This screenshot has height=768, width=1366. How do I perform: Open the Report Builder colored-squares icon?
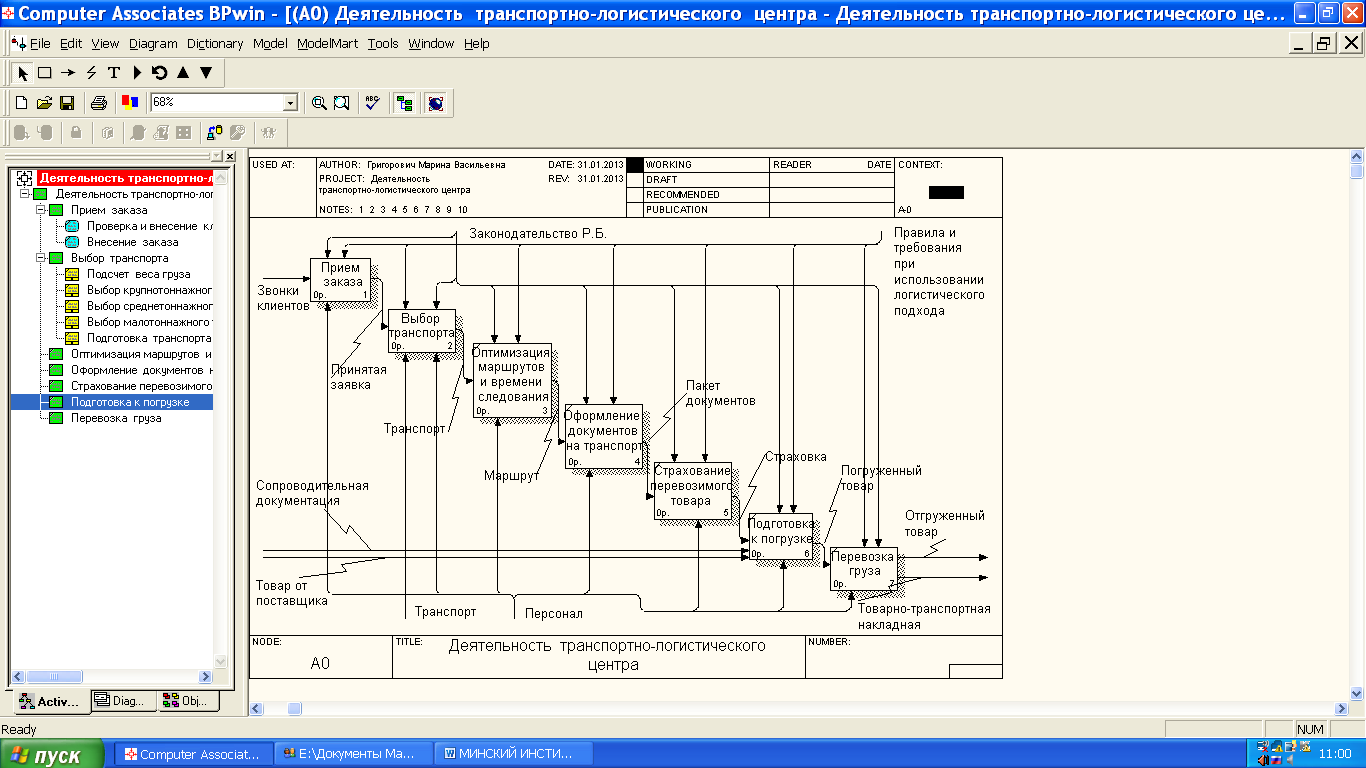[130, 103]
